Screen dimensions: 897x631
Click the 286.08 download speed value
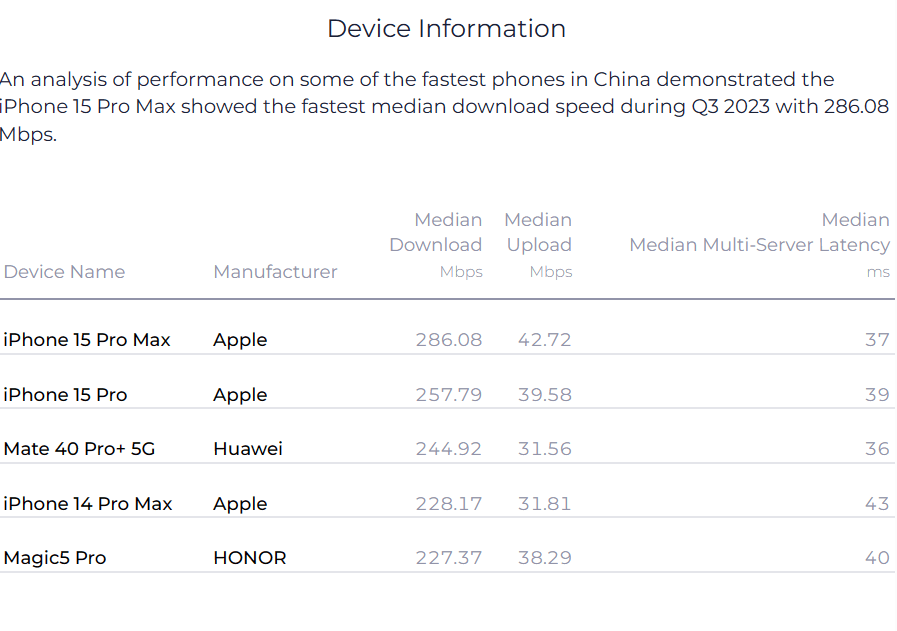pyautogui.click(x=449, y=340)
